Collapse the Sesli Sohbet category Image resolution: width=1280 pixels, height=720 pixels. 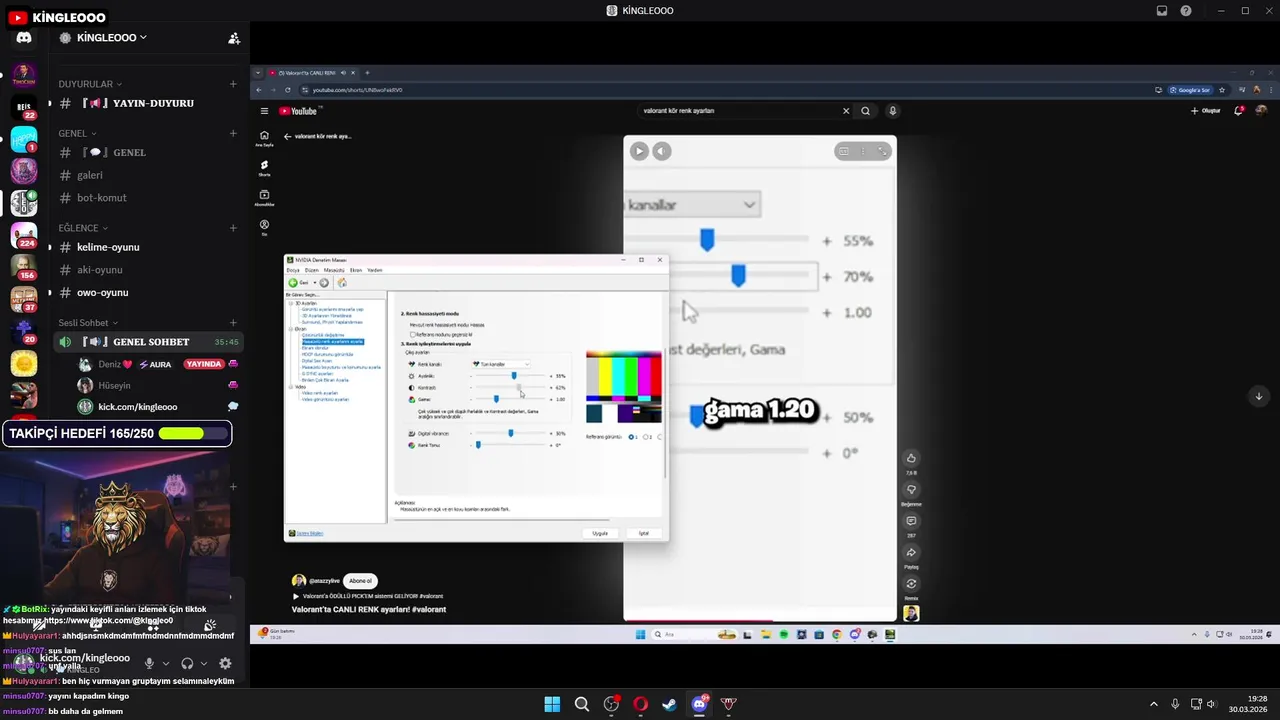[x=88, y=323]
